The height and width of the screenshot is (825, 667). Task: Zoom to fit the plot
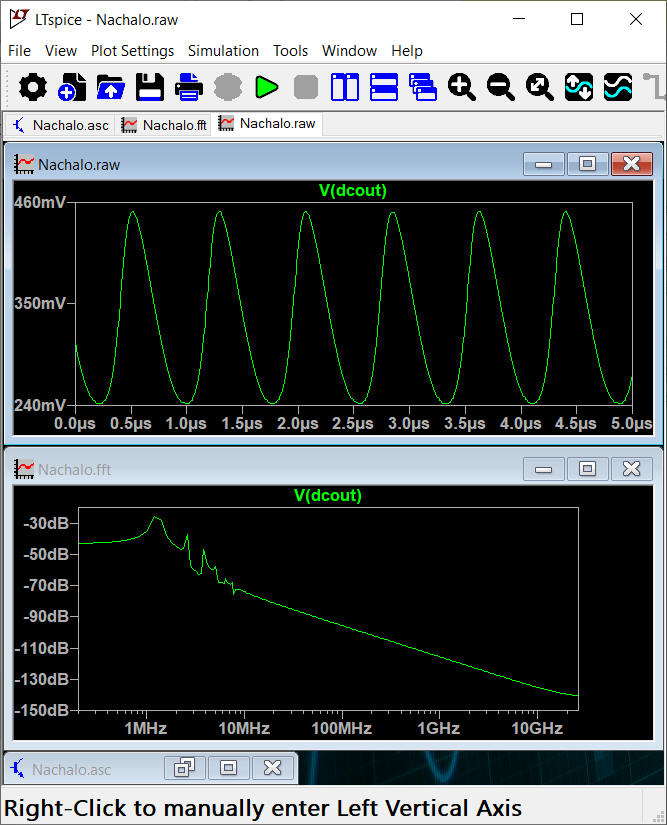coord(540,87)
